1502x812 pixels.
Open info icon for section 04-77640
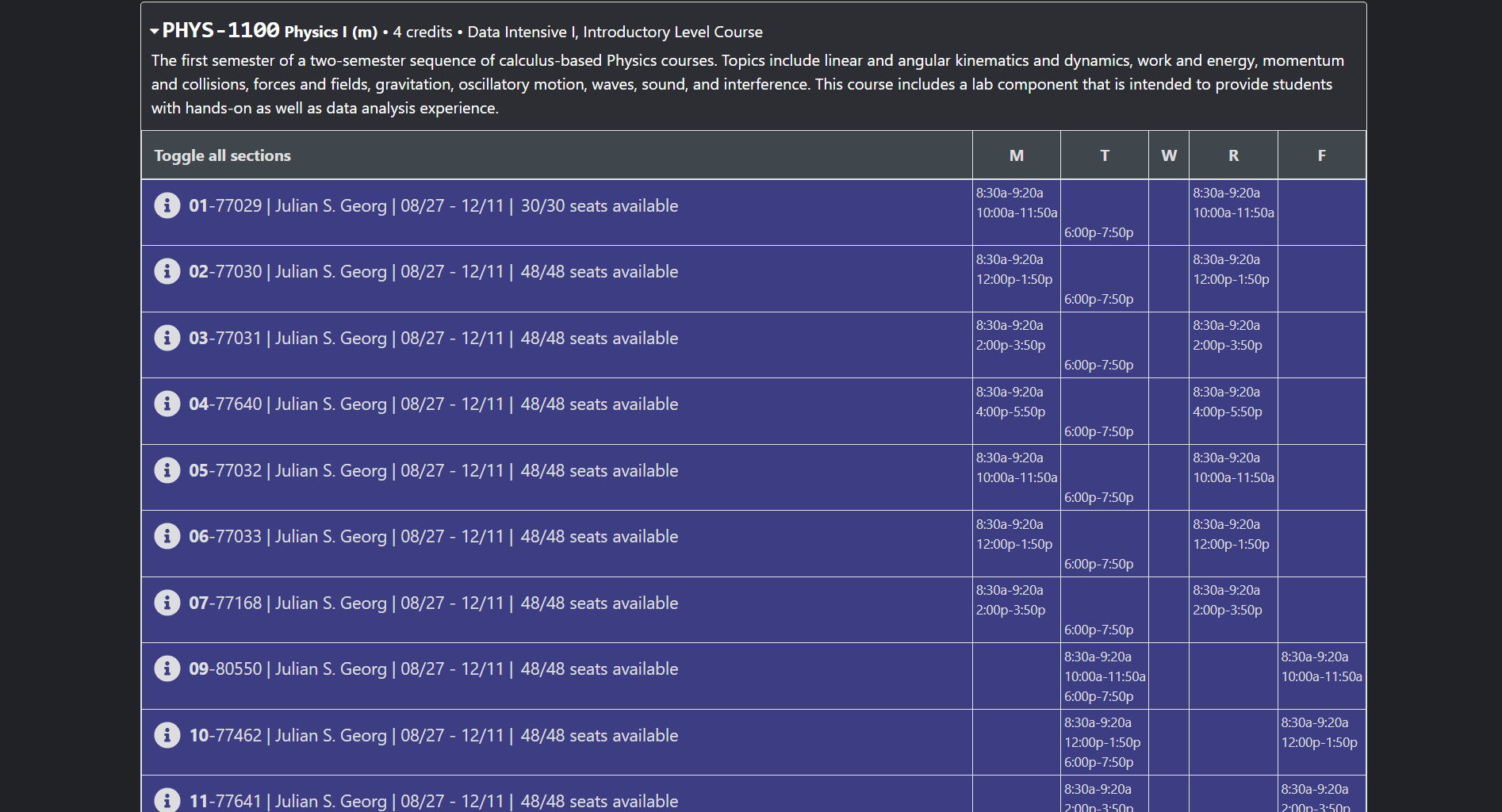tap(167, 404)
